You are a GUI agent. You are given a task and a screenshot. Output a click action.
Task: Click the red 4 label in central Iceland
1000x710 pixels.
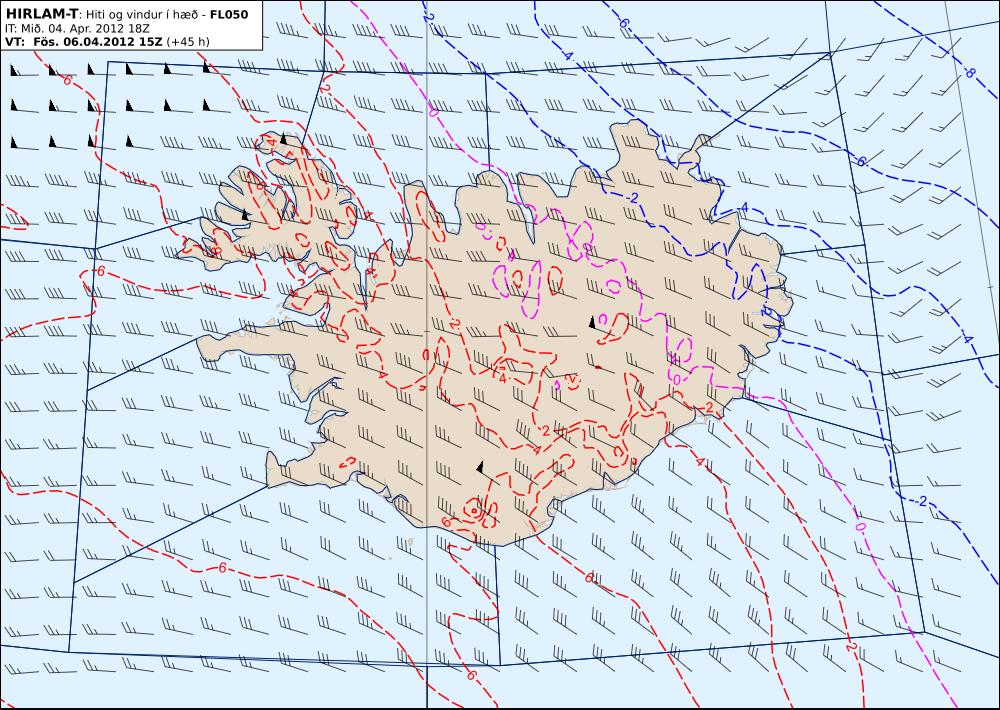(x=503, y=379)
